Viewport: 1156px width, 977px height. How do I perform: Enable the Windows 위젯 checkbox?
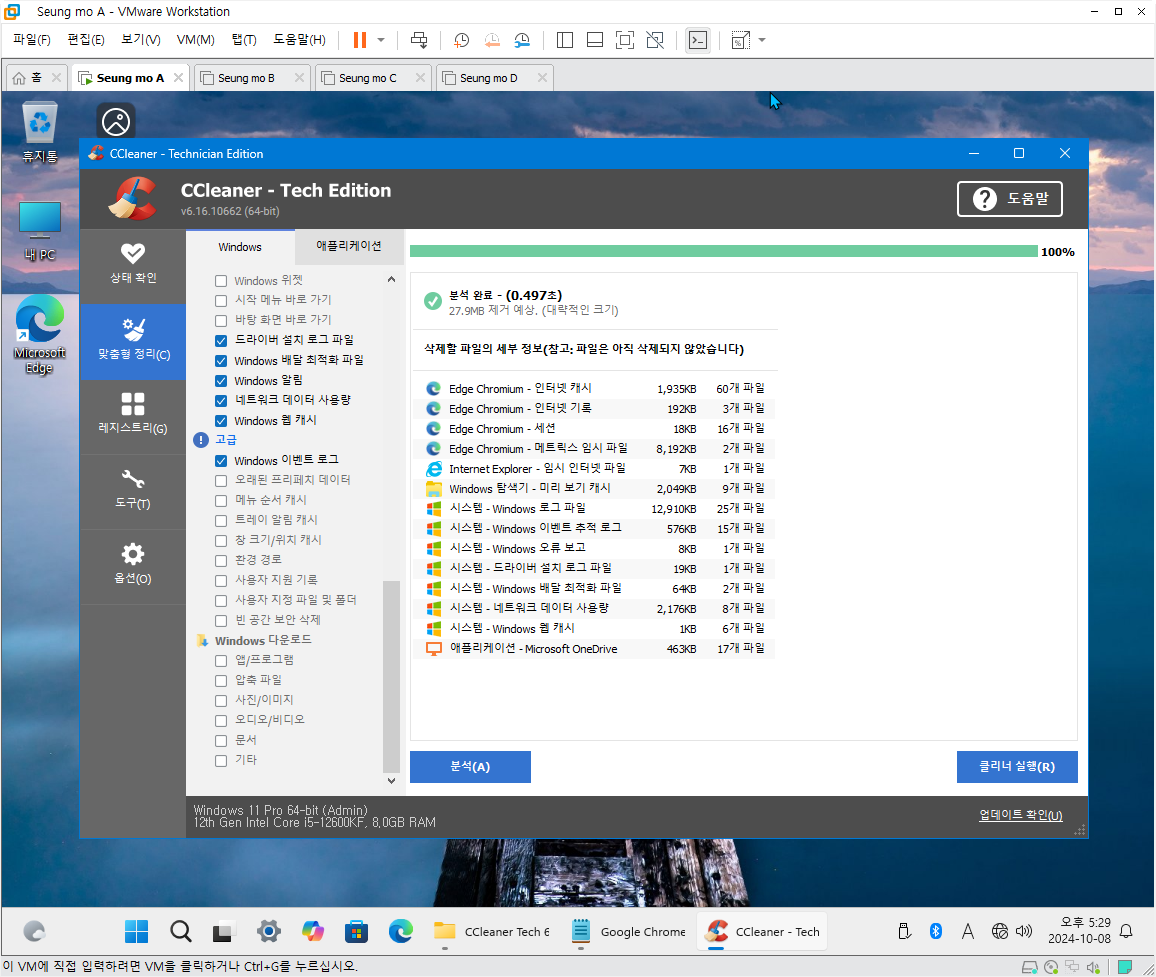[x=220, y=281]
